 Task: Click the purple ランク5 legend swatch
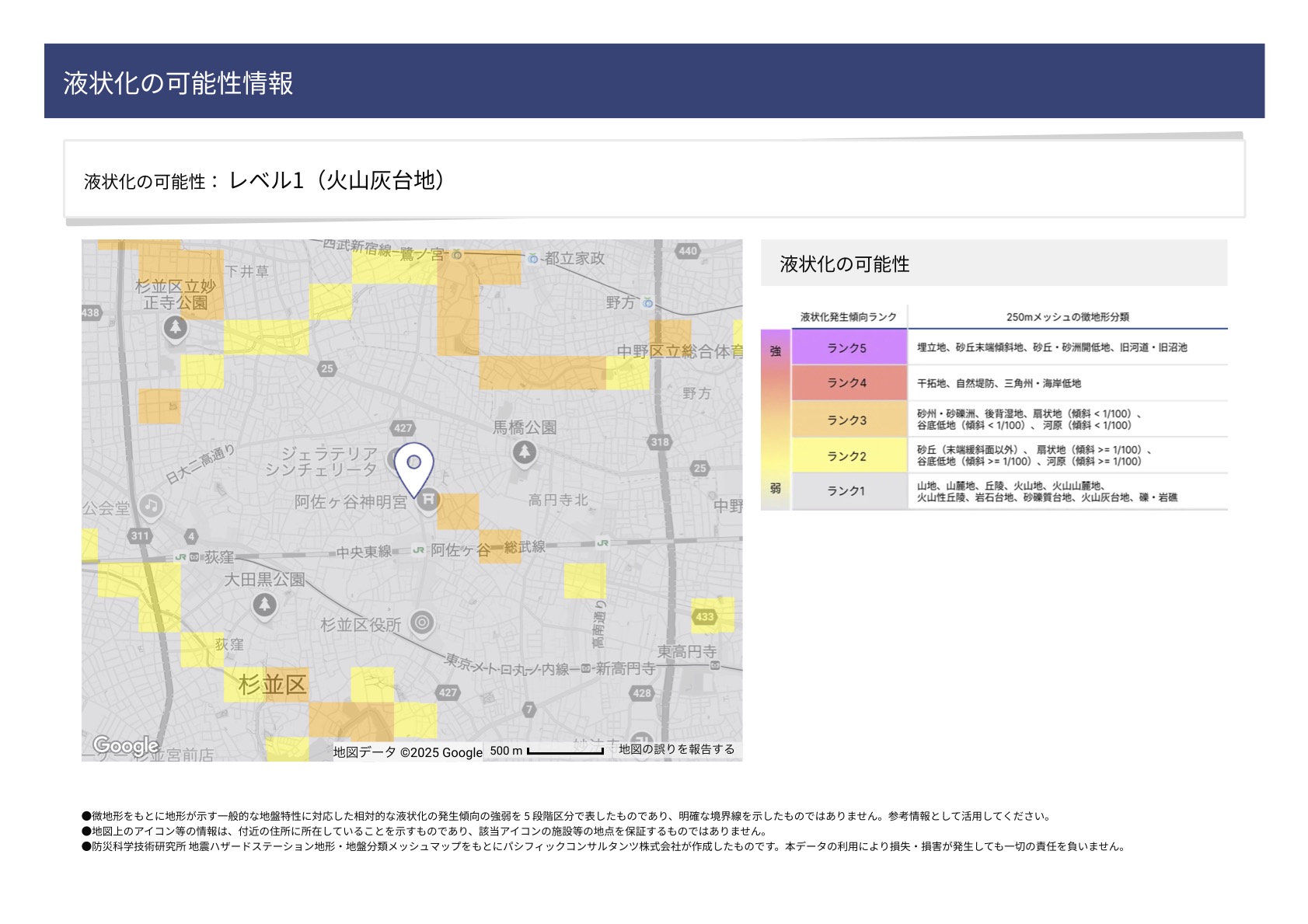pos(847,348)
